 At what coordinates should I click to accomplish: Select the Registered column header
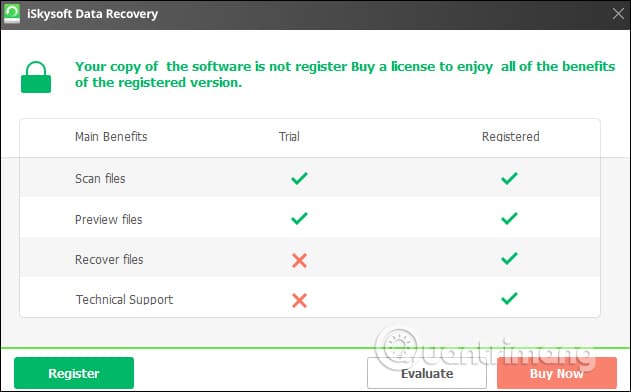coord(510,136)
